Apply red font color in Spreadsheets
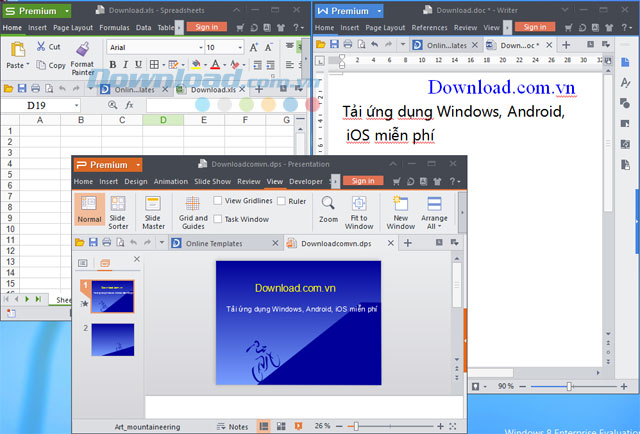 tap(216, 64)
